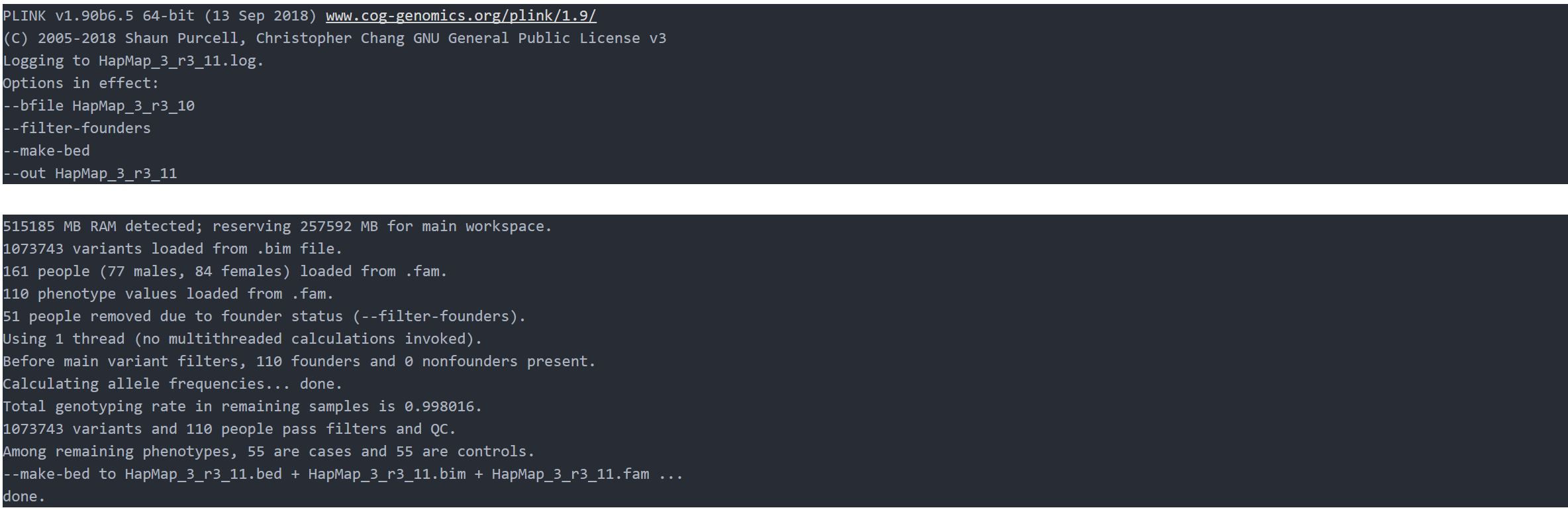1568x508 pixels.
Task: Click the Using 1 thread line
Action: pos(242,338)
